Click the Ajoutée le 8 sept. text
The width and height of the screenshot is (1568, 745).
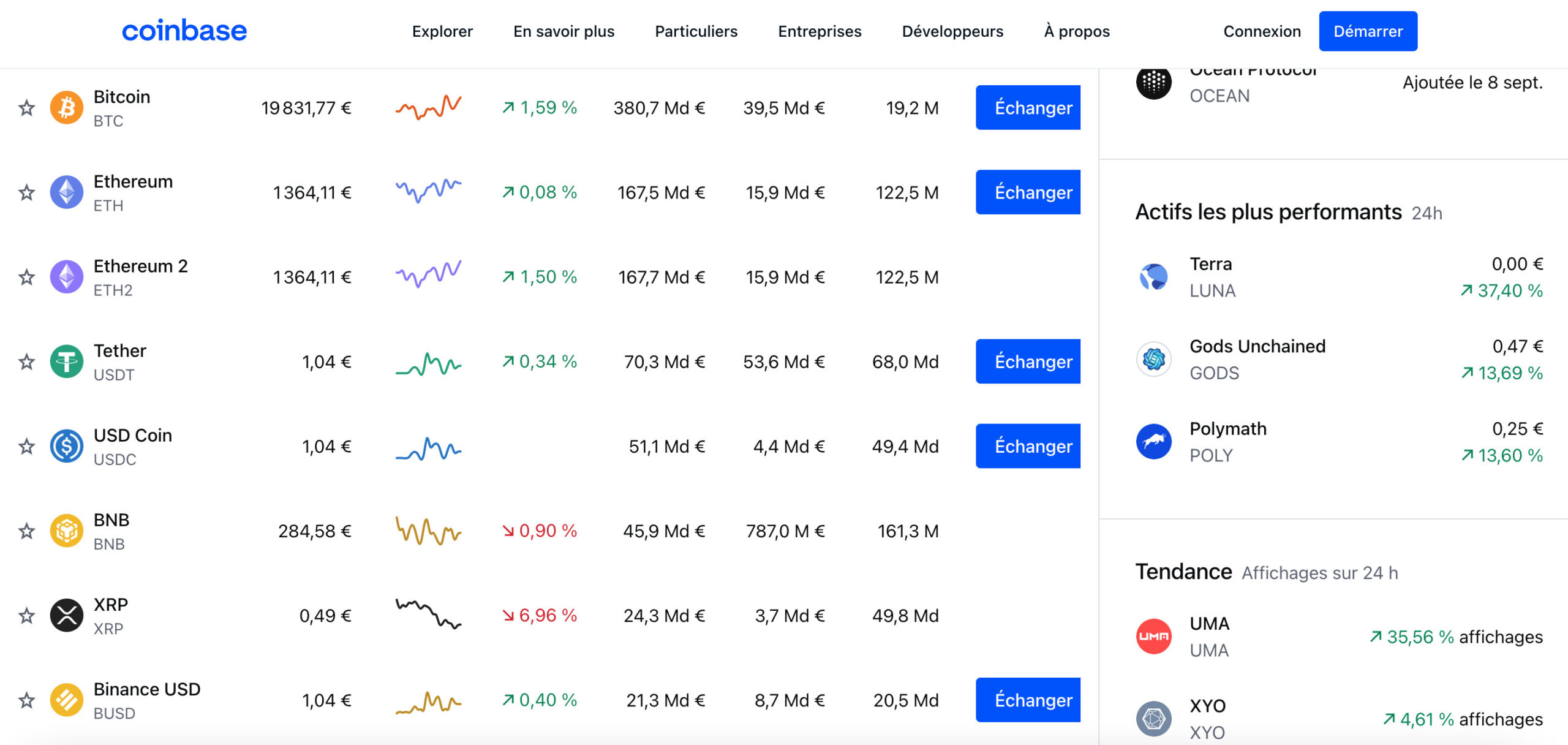pyautogui.click(x=1473, y=83)
